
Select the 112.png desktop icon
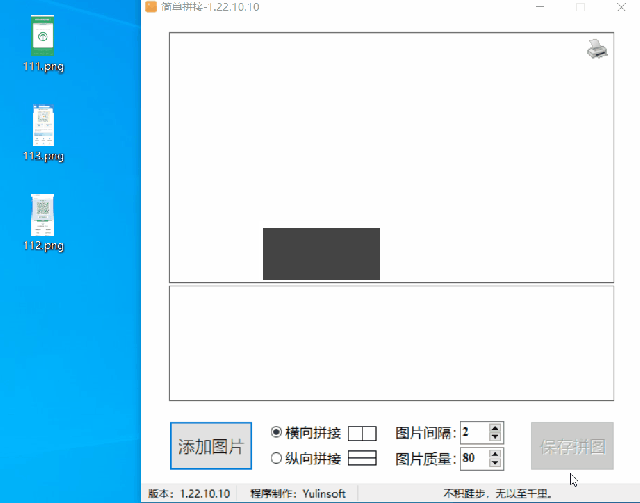pos(43,223)
